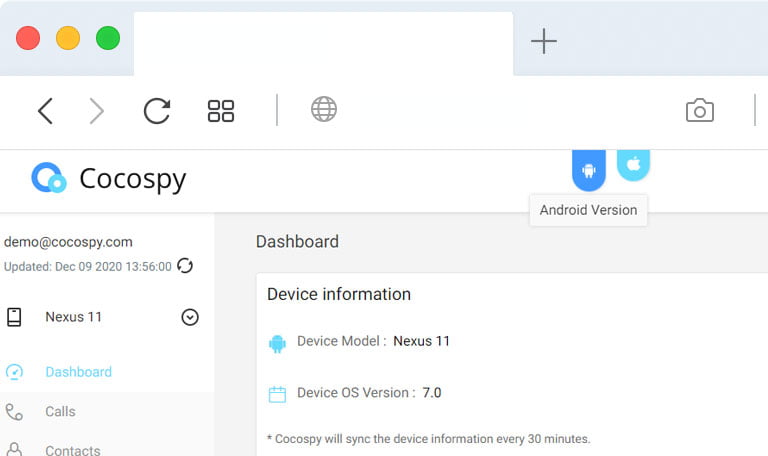768x456 pixels.
Task: Take a screenshot with the camera icon
Action: pos(699,110)
